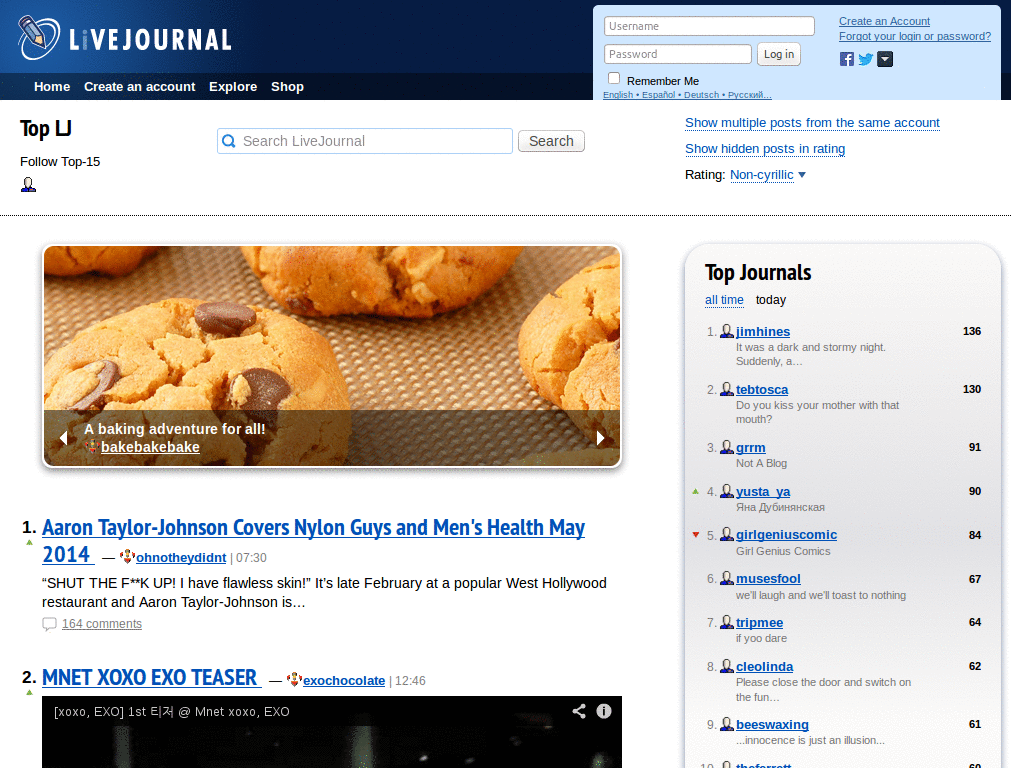Open the 164 comments link
Viewport: 1024px width, 768px height.
[x=102, y=624]
